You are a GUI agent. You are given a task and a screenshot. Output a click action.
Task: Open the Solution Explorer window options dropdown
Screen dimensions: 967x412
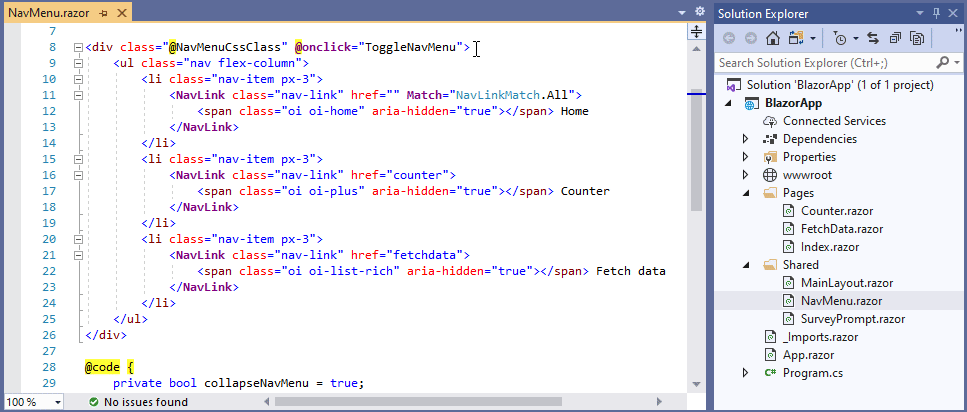point(920,12)
